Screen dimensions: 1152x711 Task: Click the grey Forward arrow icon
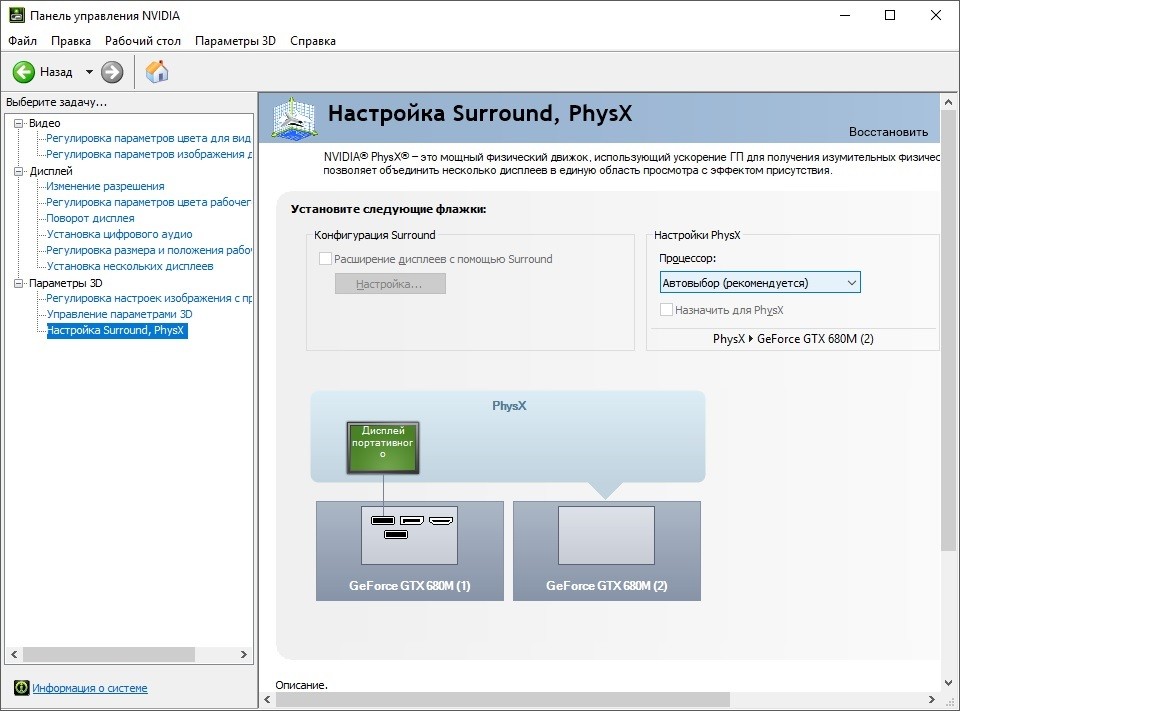(112, 72)
